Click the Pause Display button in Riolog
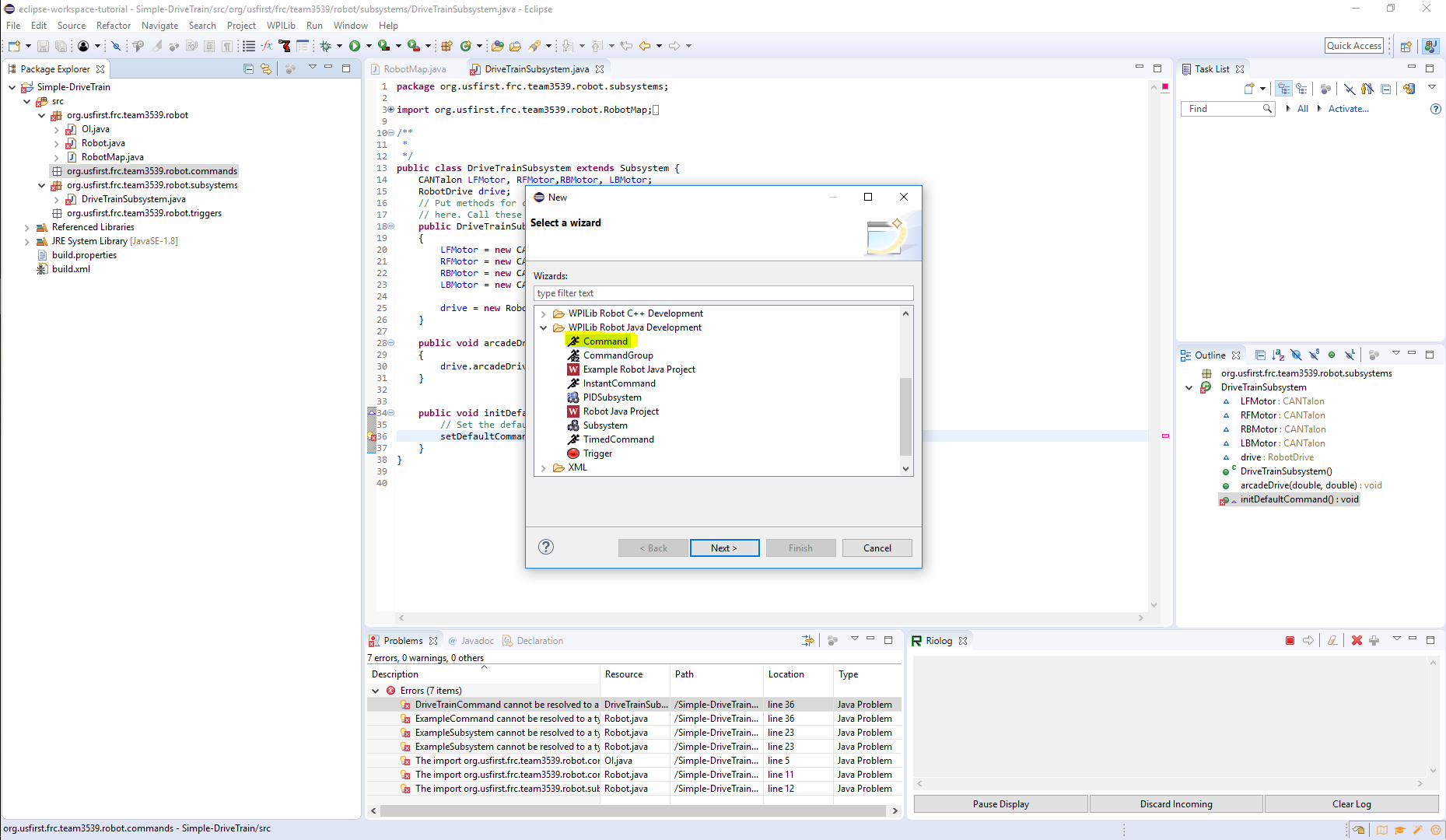The height and width of the screenshot is (840, 1446). click(1000, 803)
